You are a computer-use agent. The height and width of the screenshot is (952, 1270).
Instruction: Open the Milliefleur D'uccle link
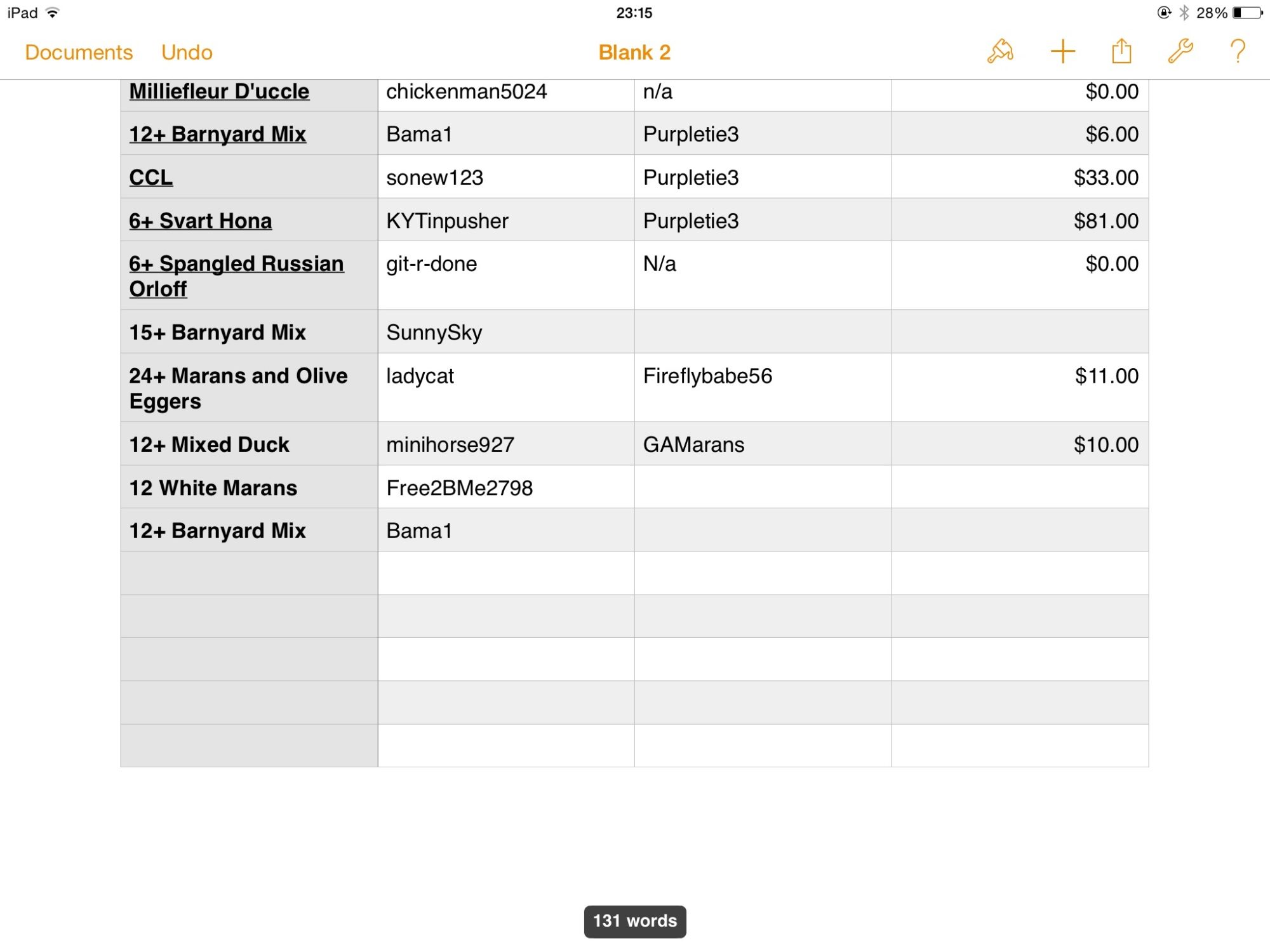(x=219, y=91)
